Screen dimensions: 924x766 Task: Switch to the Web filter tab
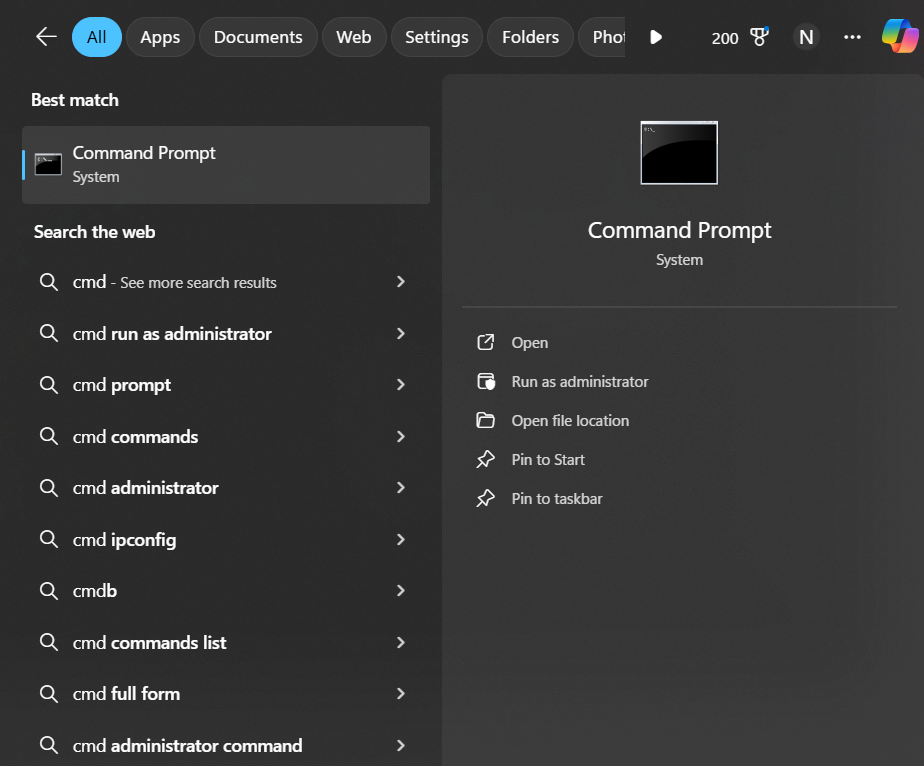coord(354,37)
